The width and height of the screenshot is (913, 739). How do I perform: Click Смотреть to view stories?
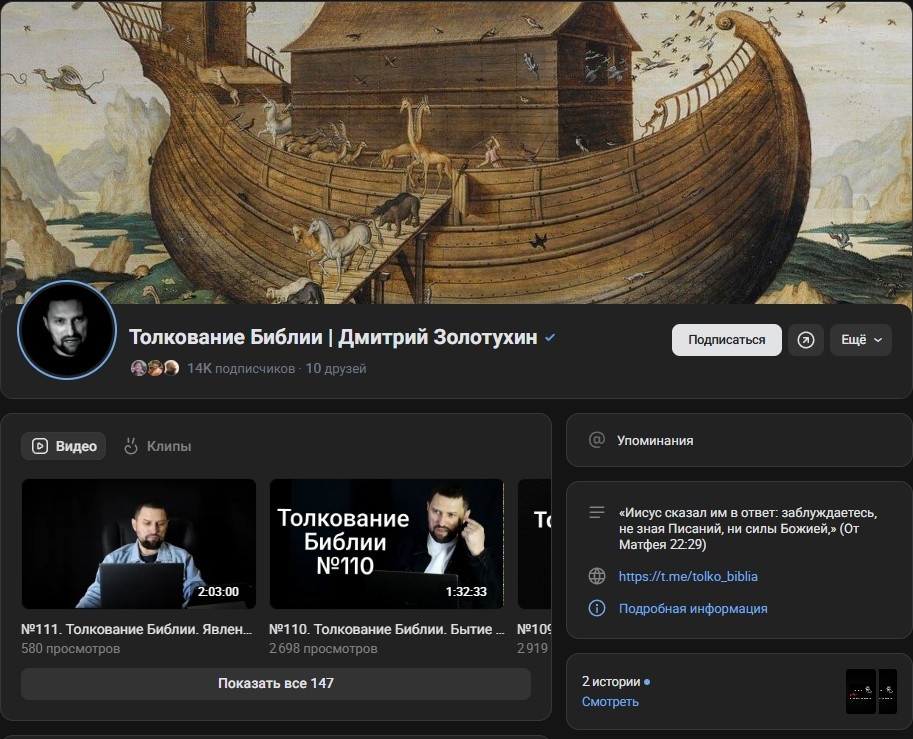tap(610, 702)
